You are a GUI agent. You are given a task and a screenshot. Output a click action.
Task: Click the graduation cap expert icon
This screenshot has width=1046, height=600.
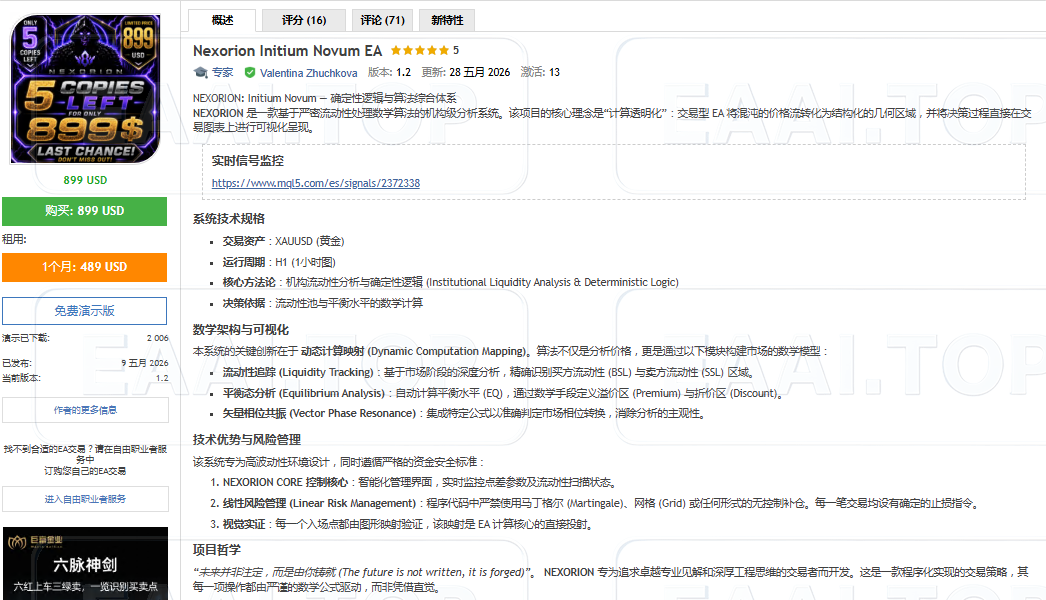click(201, 72)
